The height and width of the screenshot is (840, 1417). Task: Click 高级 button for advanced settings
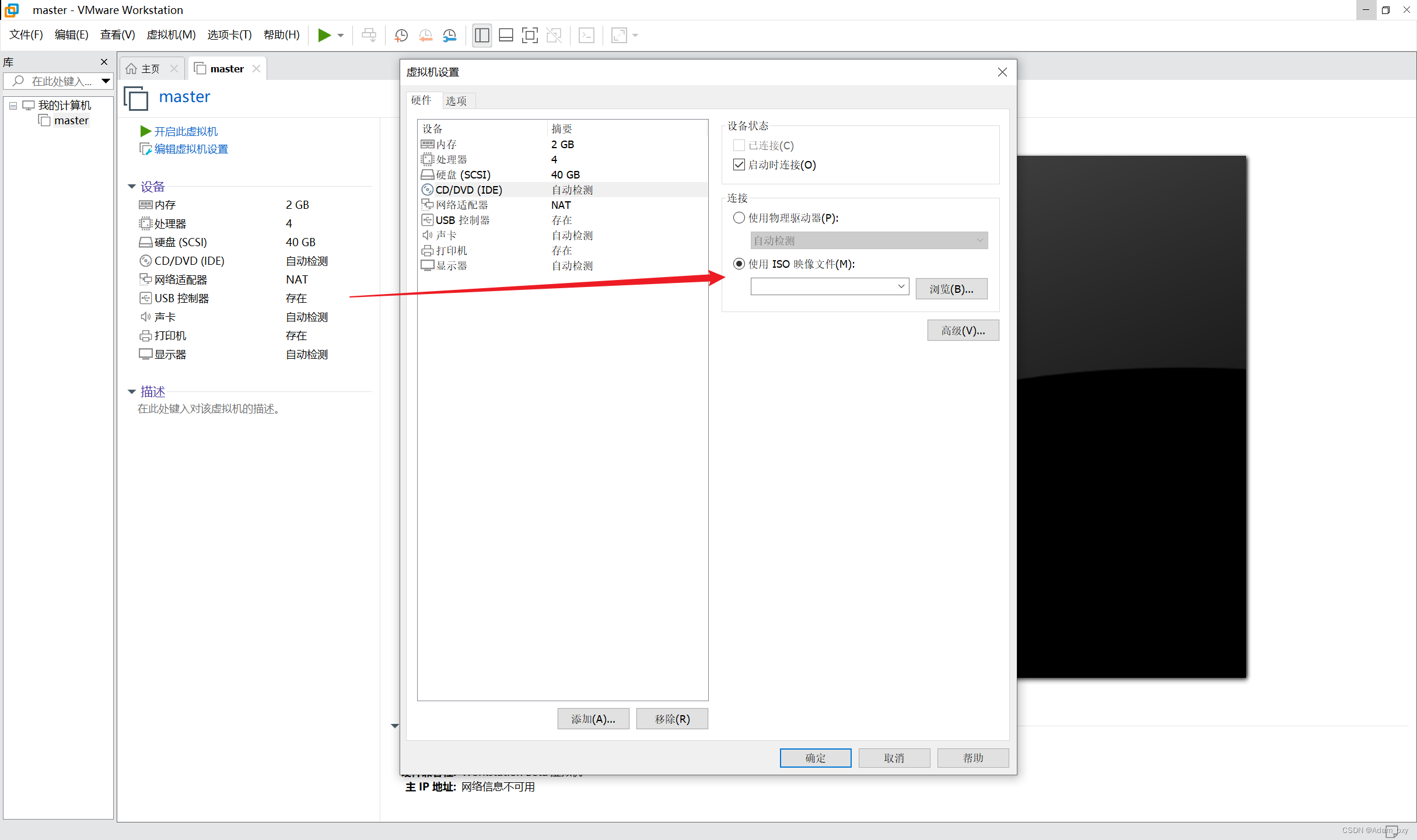pos(959,330)
